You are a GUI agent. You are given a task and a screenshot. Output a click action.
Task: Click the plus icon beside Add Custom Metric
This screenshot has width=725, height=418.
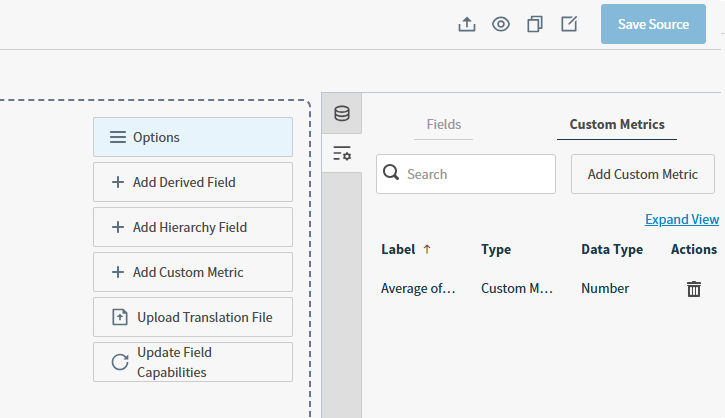pos(117,272)
